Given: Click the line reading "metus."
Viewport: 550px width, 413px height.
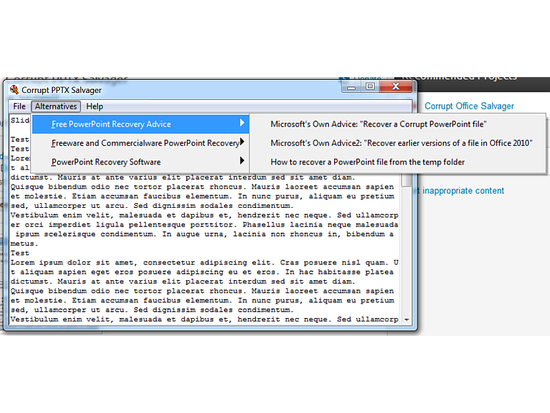Looking at the screenshot, I should coord(24,244).
